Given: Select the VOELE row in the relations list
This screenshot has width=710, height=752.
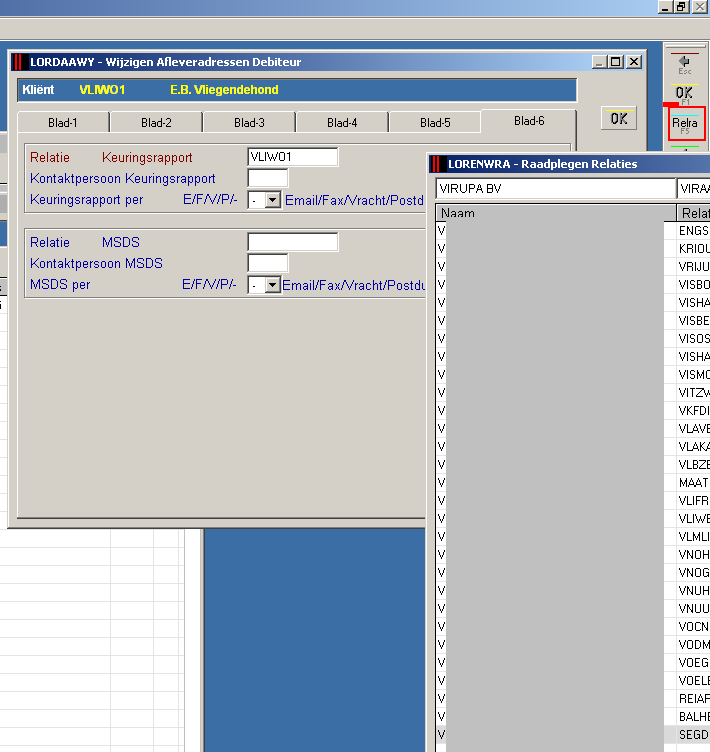Looking at the screenshot, I should point(573,680).
